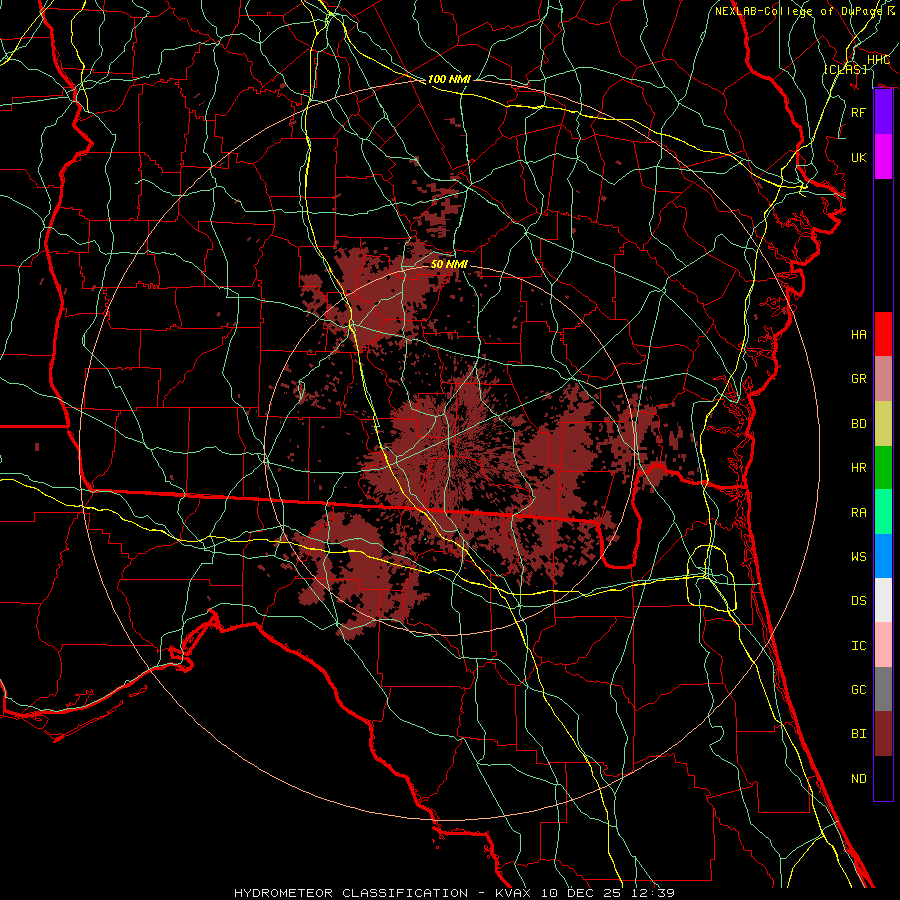Viewport: 900px width, 900px height.
Task: Click the 'BI' legend label
Action: 859,734
